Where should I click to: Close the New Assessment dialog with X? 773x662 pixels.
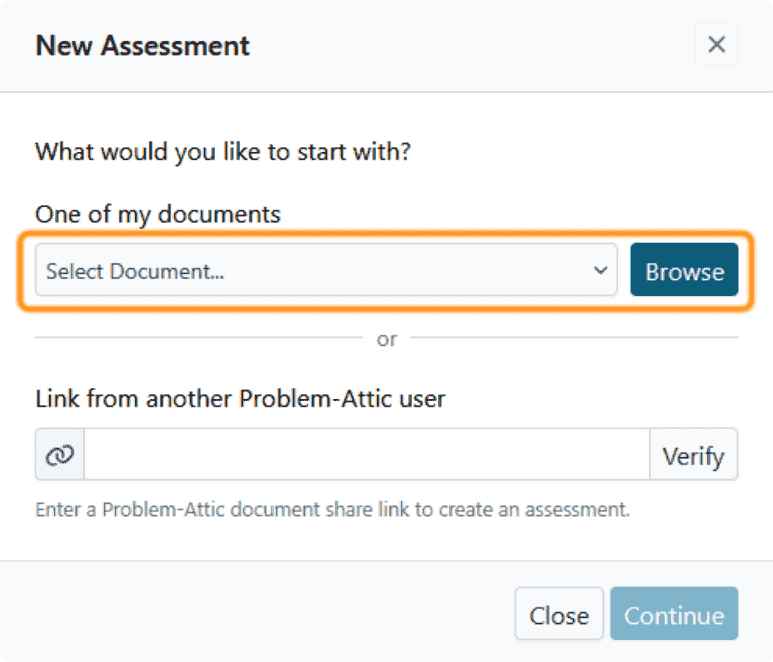click(x=716, y=45)
